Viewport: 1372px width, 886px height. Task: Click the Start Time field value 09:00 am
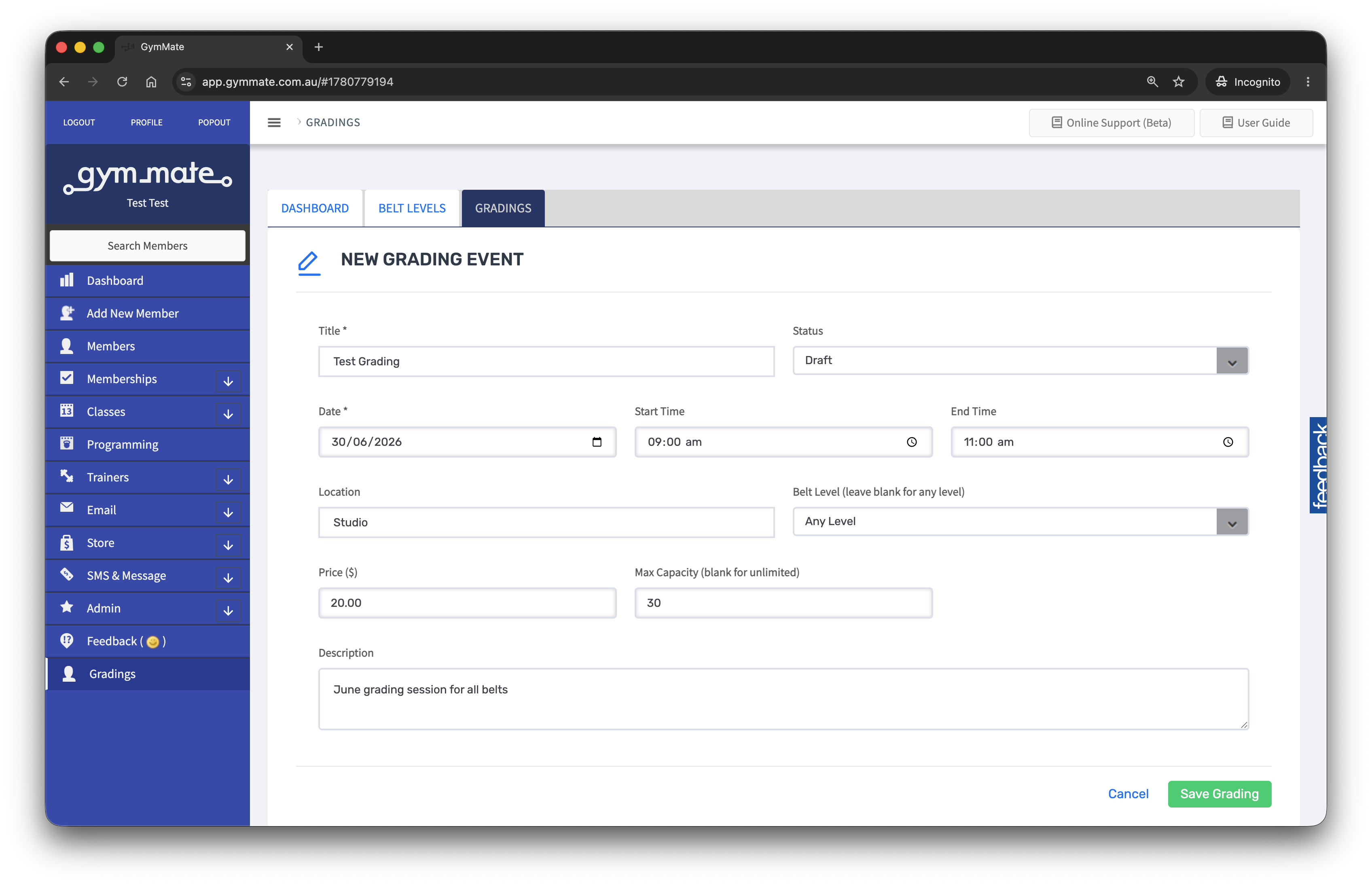(x=675, y=442)
